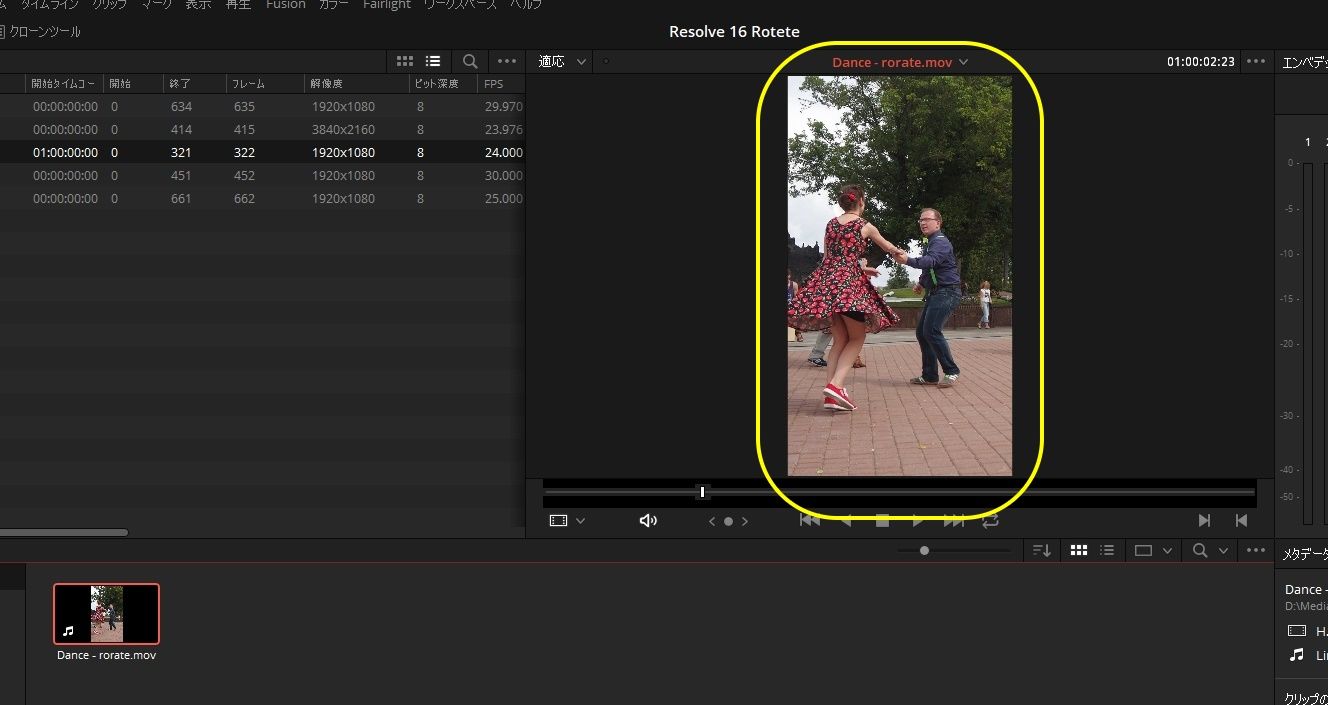The image size is (1328, 705).
Task: Click the video track icon in metadata
Action: click(1297, 631)
